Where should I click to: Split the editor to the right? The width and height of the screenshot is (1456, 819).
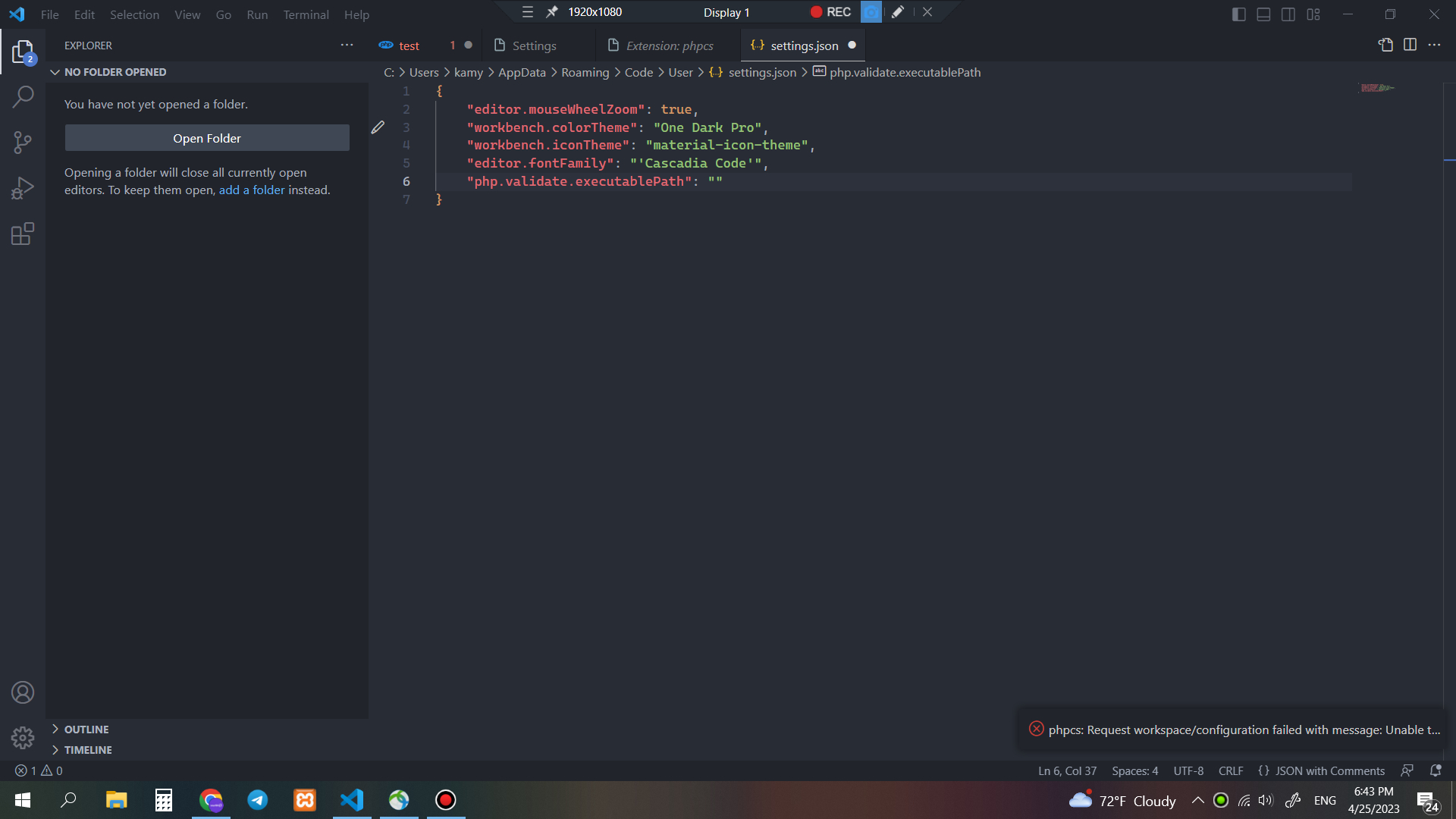[1410, 45]
